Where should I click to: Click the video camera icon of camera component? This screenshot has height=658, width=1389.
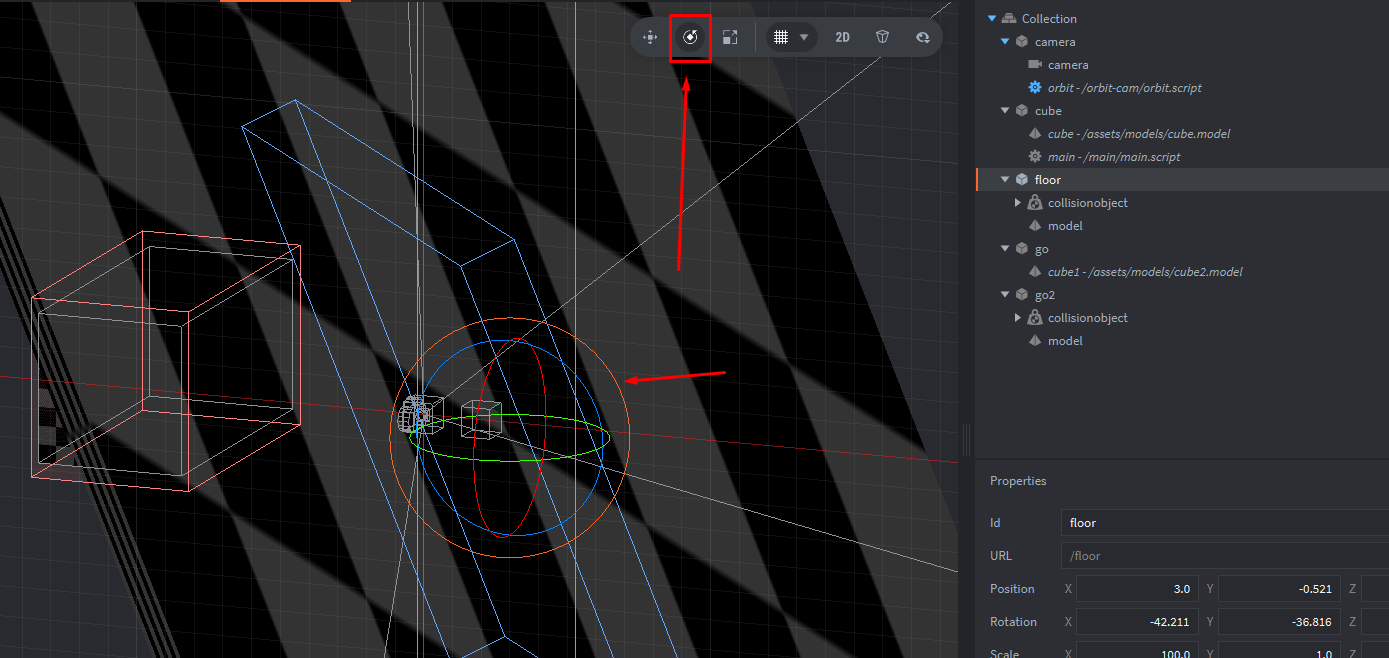(1035, 65)
